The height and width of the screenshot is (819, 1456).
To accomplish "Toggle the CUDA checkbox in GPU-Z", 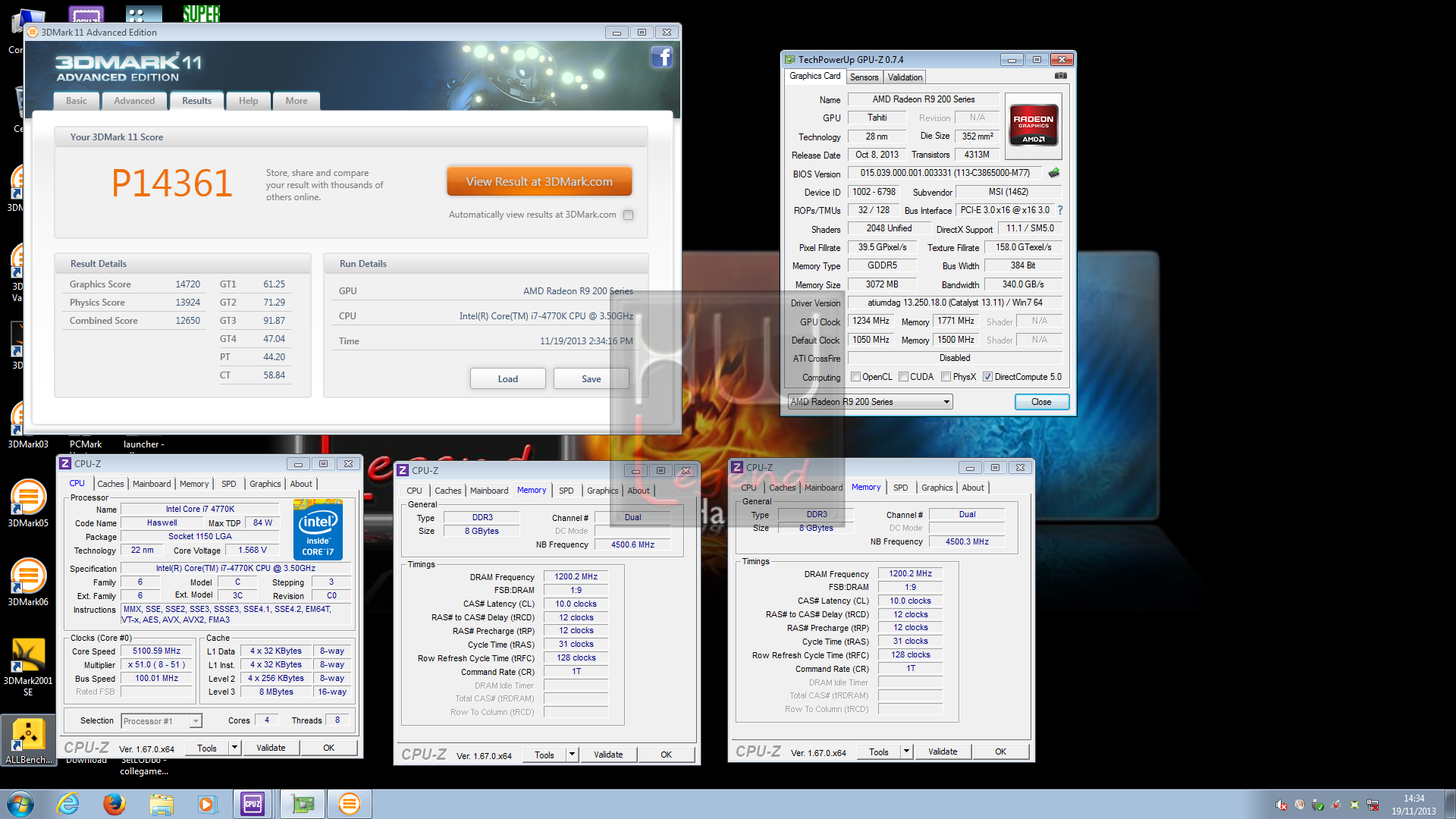I will click(x=903, y=377).
